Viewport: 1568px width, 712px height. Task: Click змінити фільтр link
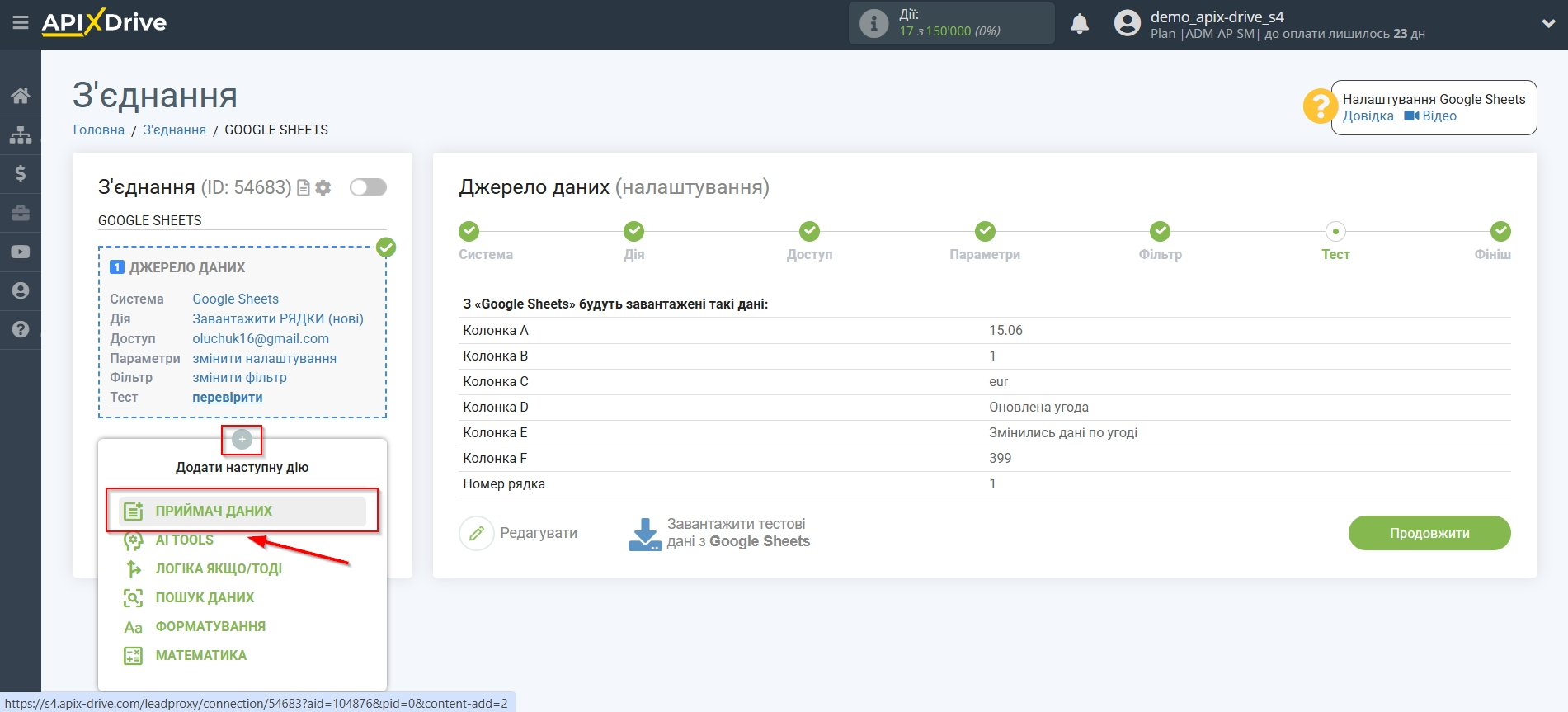(239, 377)
